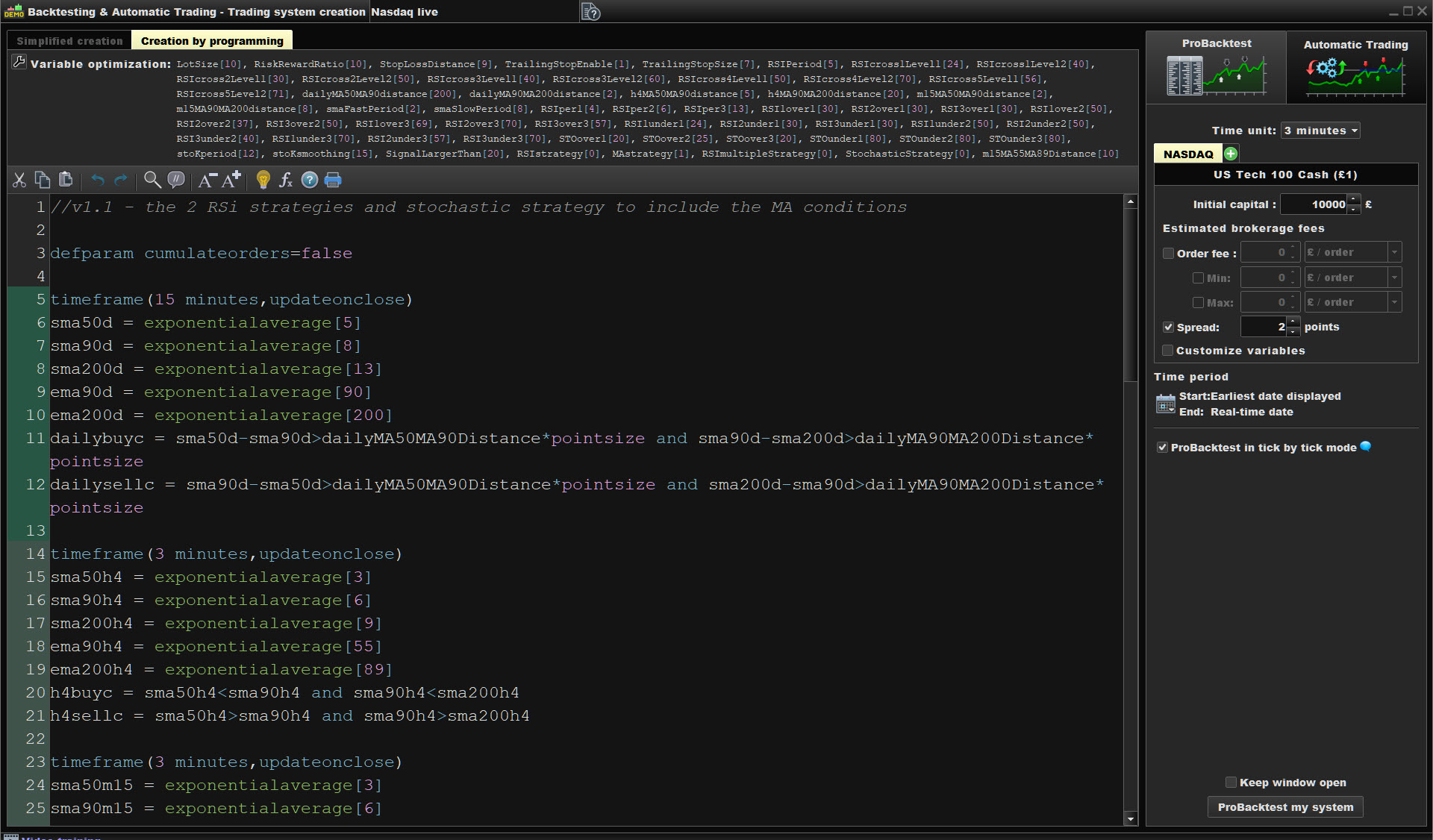Screen dimensions: 1433x840
Task: Increase editor font size
Action: tap(231, 180)
